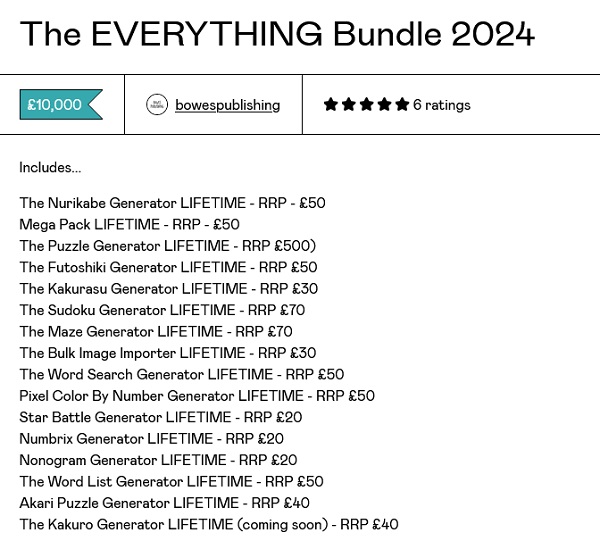This screenshot has height=541, width=600.
Task: Select the Nonogram Generator LIFETIME line
Action: point(158,460)
